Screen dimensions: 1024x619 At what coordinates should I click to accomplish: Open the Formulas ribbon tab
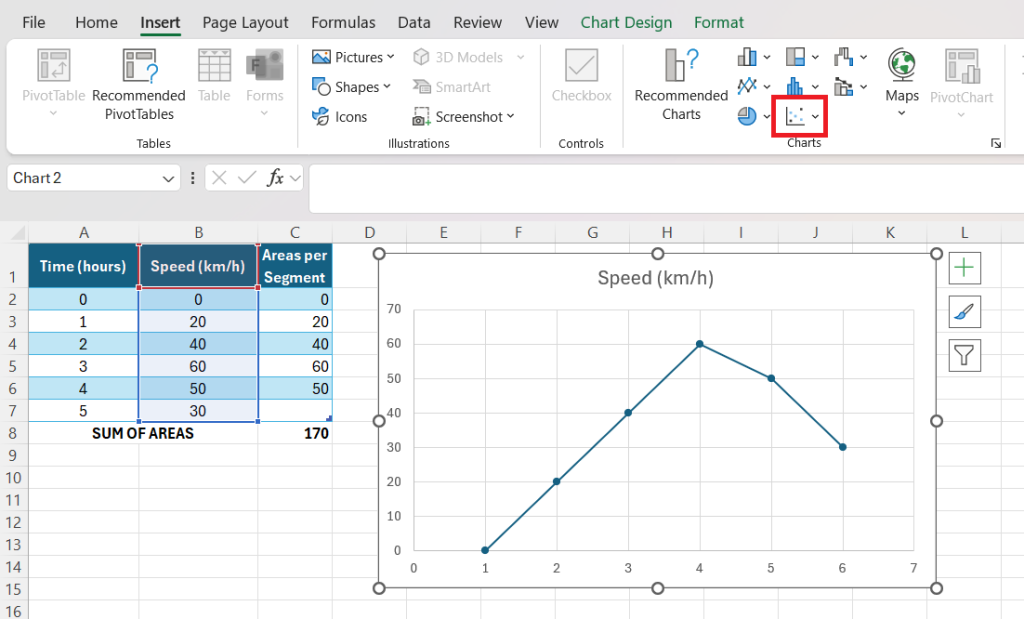pyautogui.click(x=343, y=22)
